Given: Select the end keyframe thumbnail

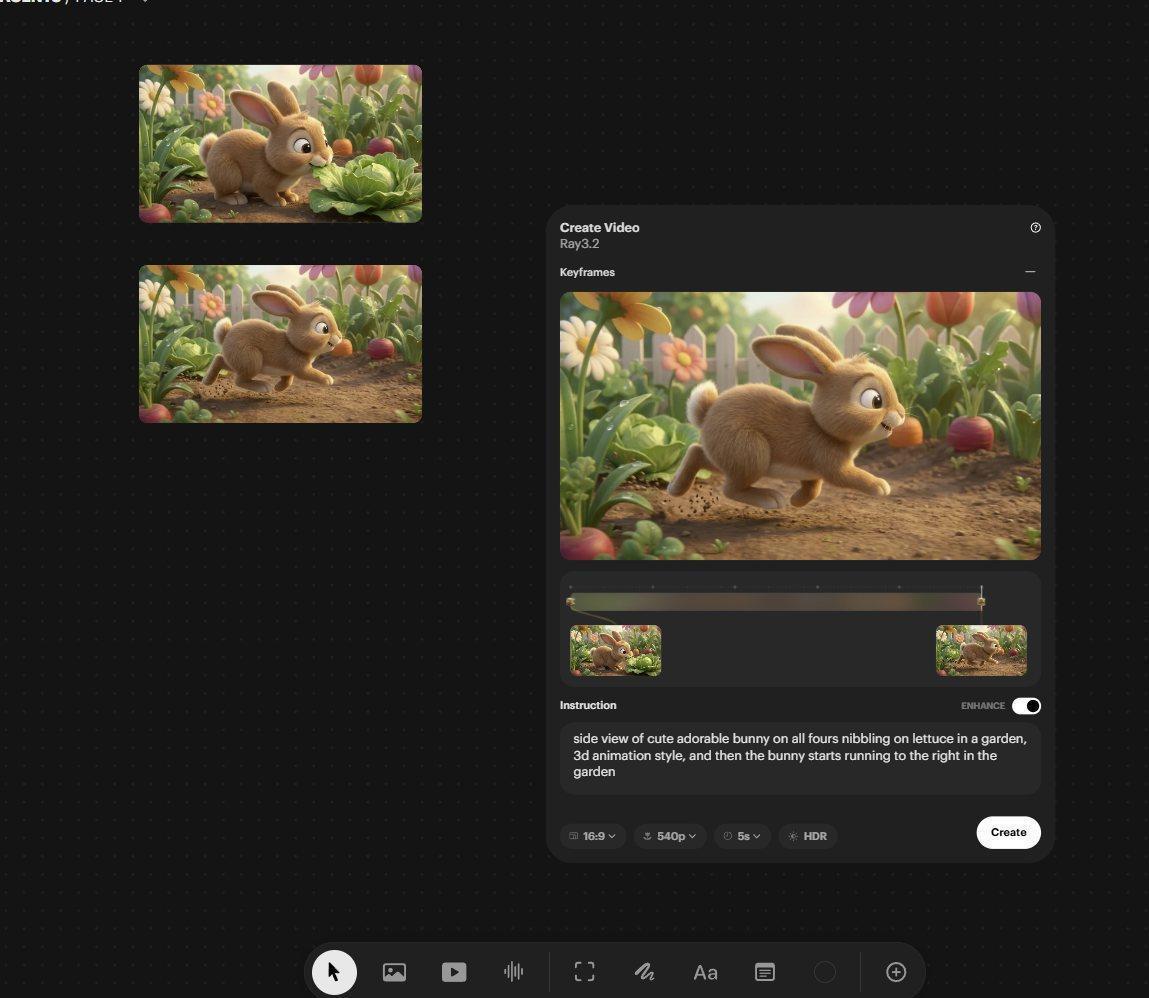Looking at the screenshot, I should [981, 651].
